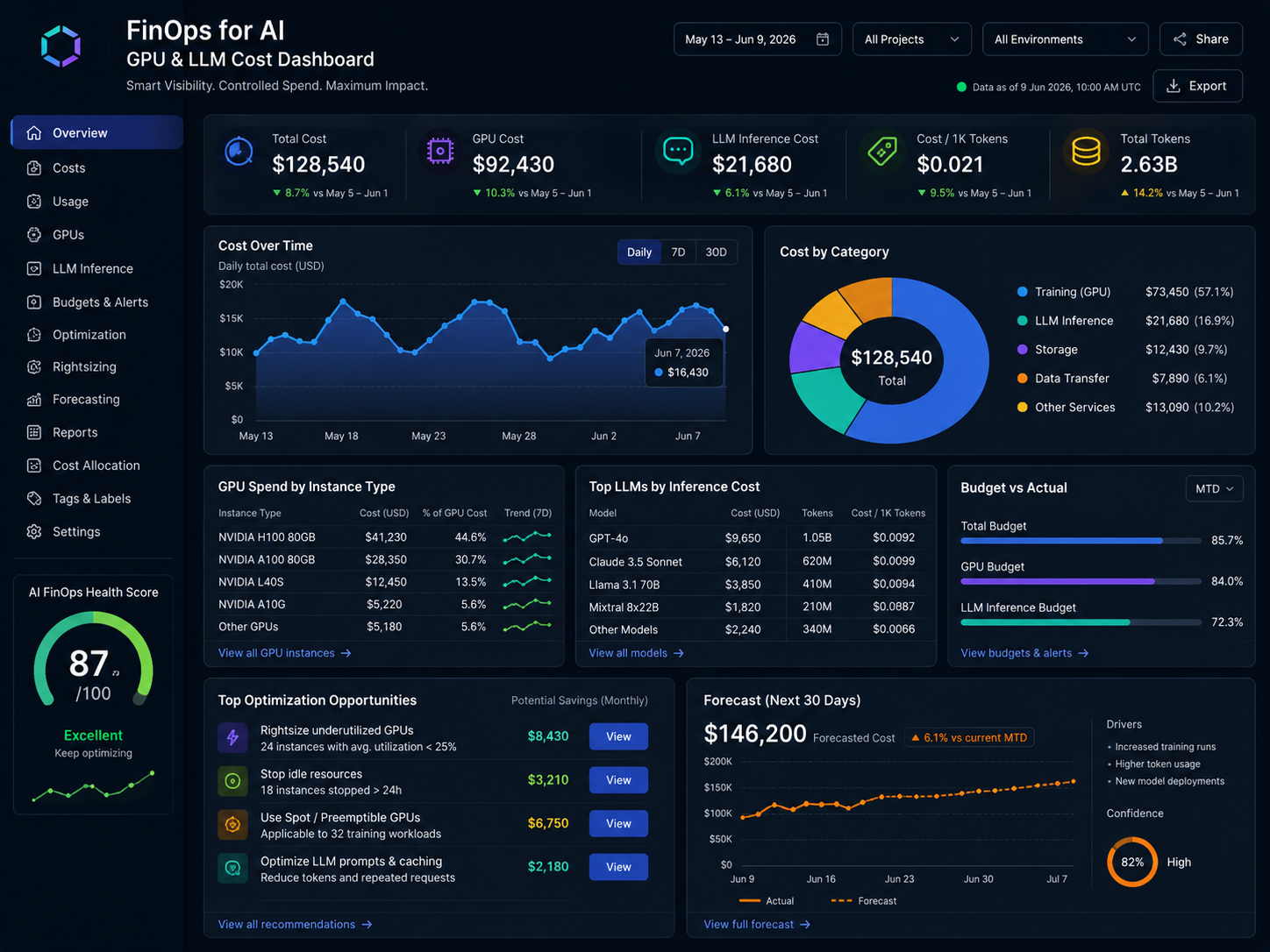The image size is (1270, 952).
Task: Open View all models link
Action: point(637,653)
